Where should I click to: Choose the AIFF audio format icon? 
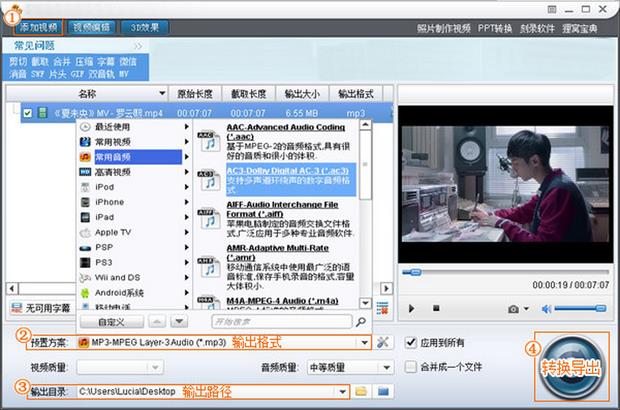208,218
